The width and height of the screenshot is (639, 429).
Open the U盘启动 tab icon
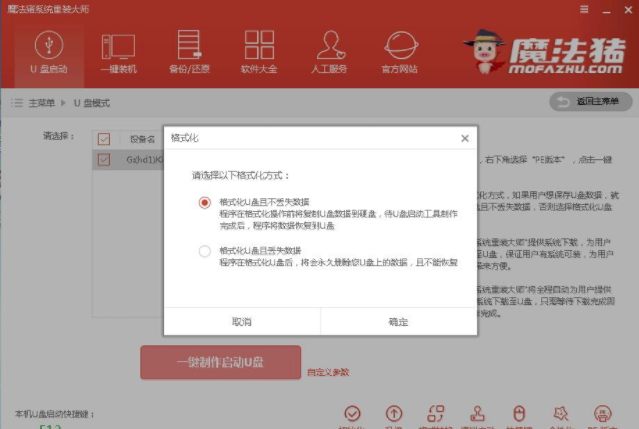click(46, 45)
